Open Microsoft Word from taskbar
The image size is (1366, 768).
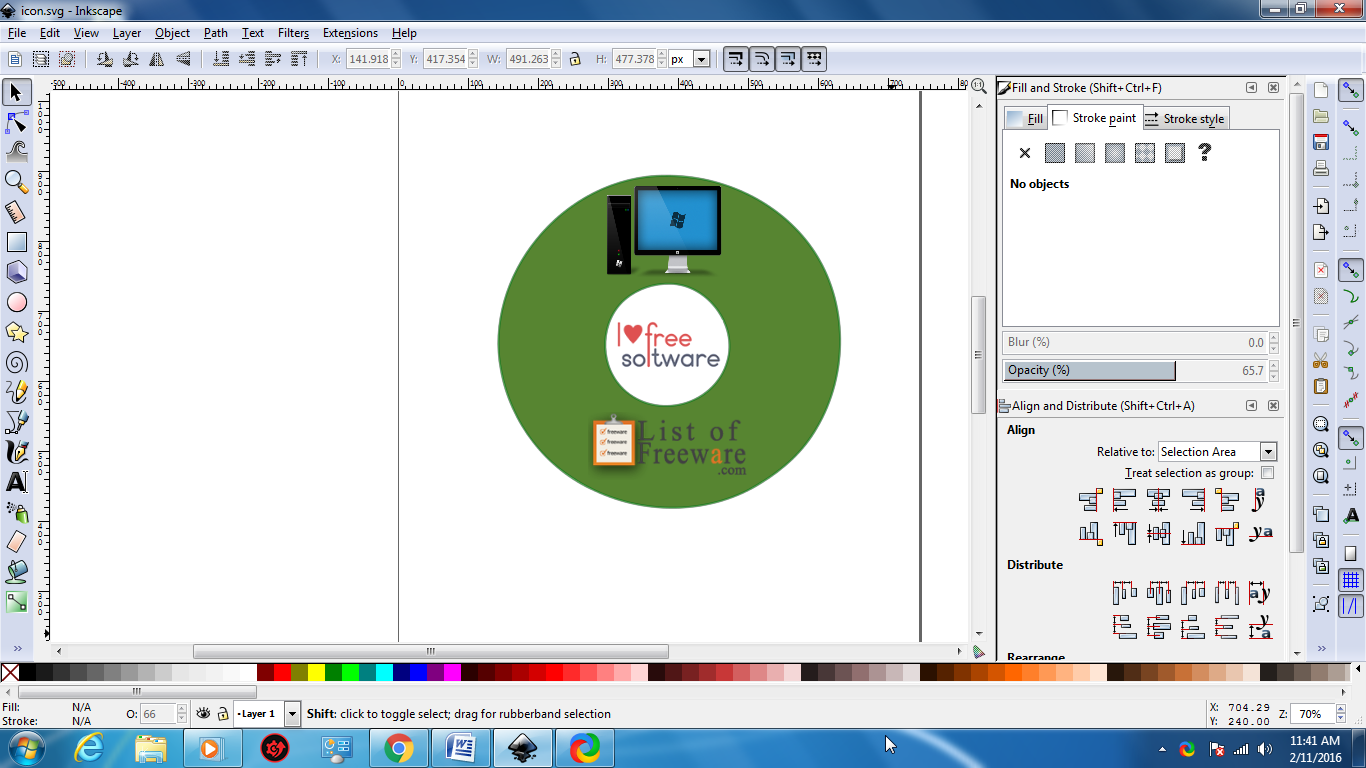click(x=461, y=748)
